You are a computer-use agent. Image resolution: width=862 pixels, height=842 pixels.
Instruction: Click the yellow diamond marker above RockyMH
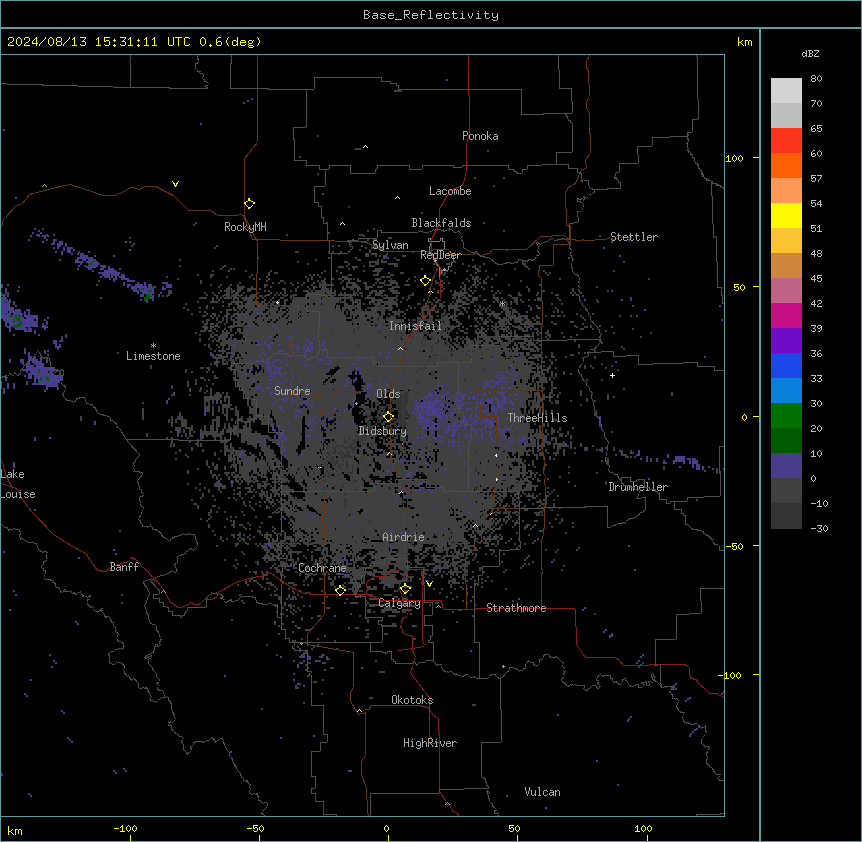[249, 204]
